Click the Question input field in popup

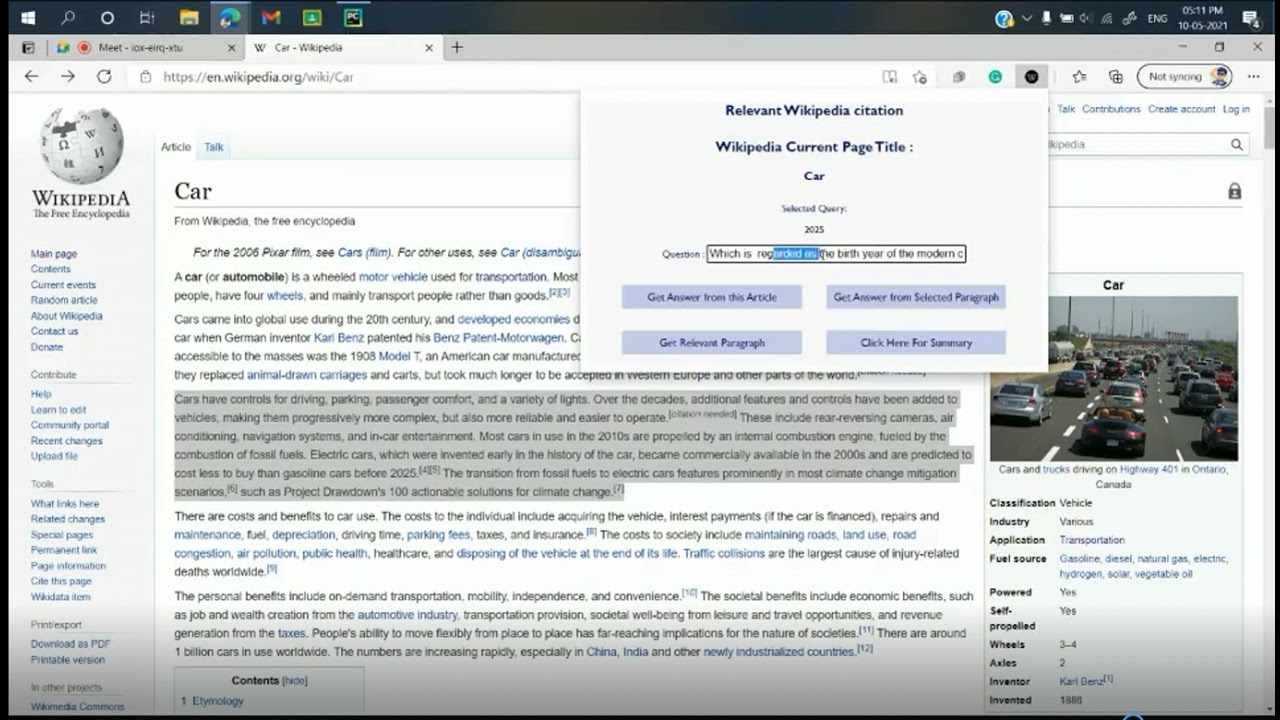(x=836, y=254)
